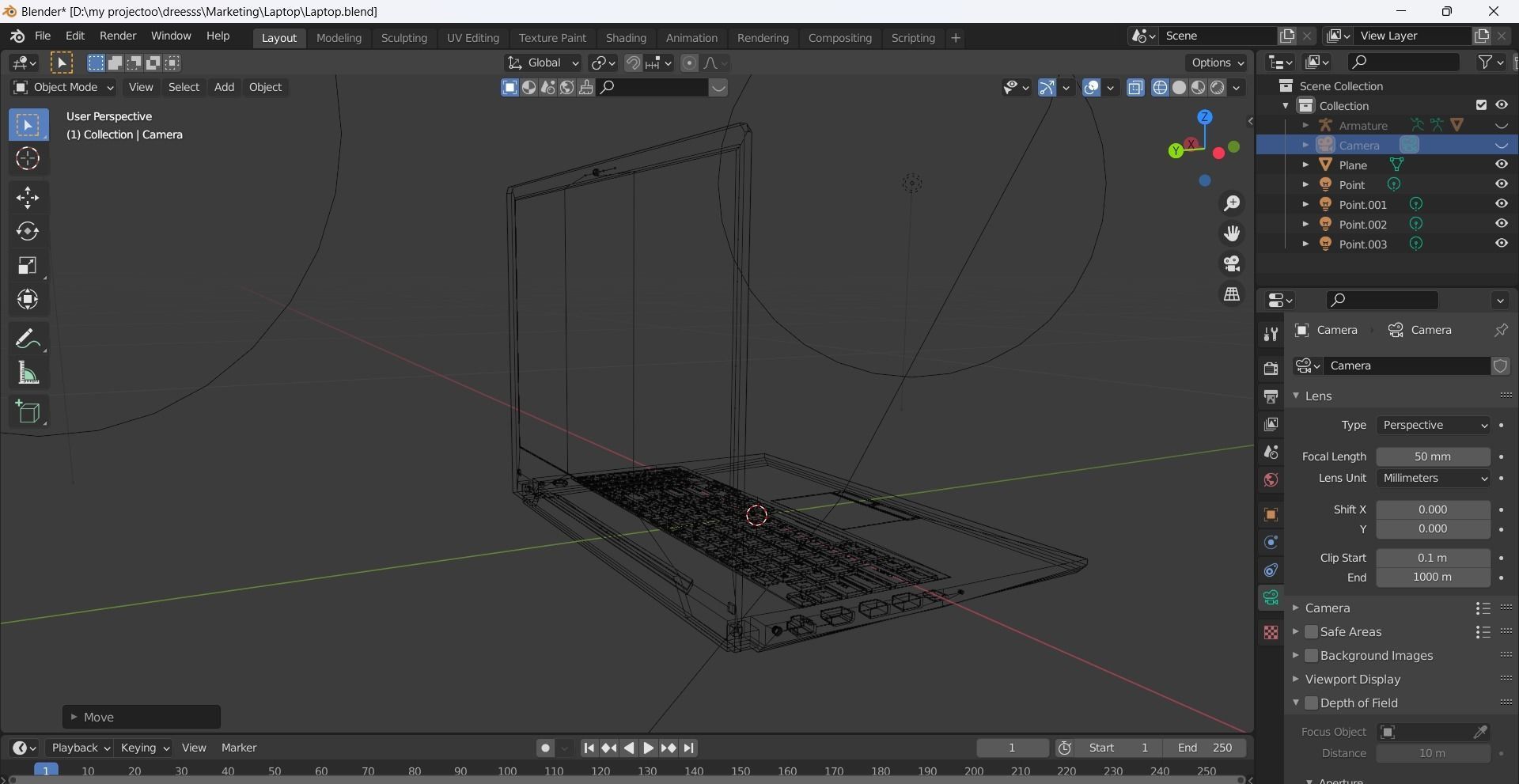Screen dimensions: 1519x784
Task: Expand the Move operator panel
Action: point(141,717)
